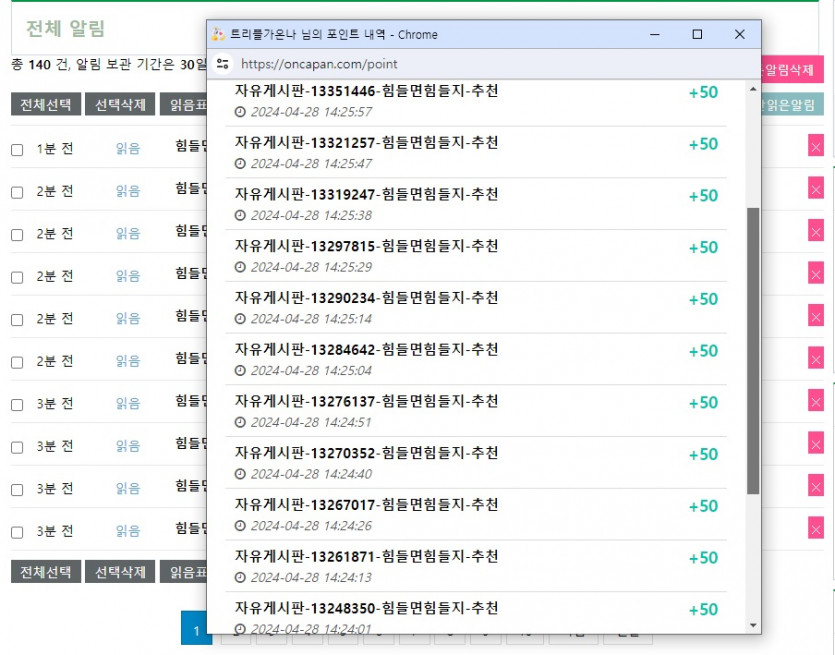Click the 읽음 link on the 1분 전 row

(128, 149)
